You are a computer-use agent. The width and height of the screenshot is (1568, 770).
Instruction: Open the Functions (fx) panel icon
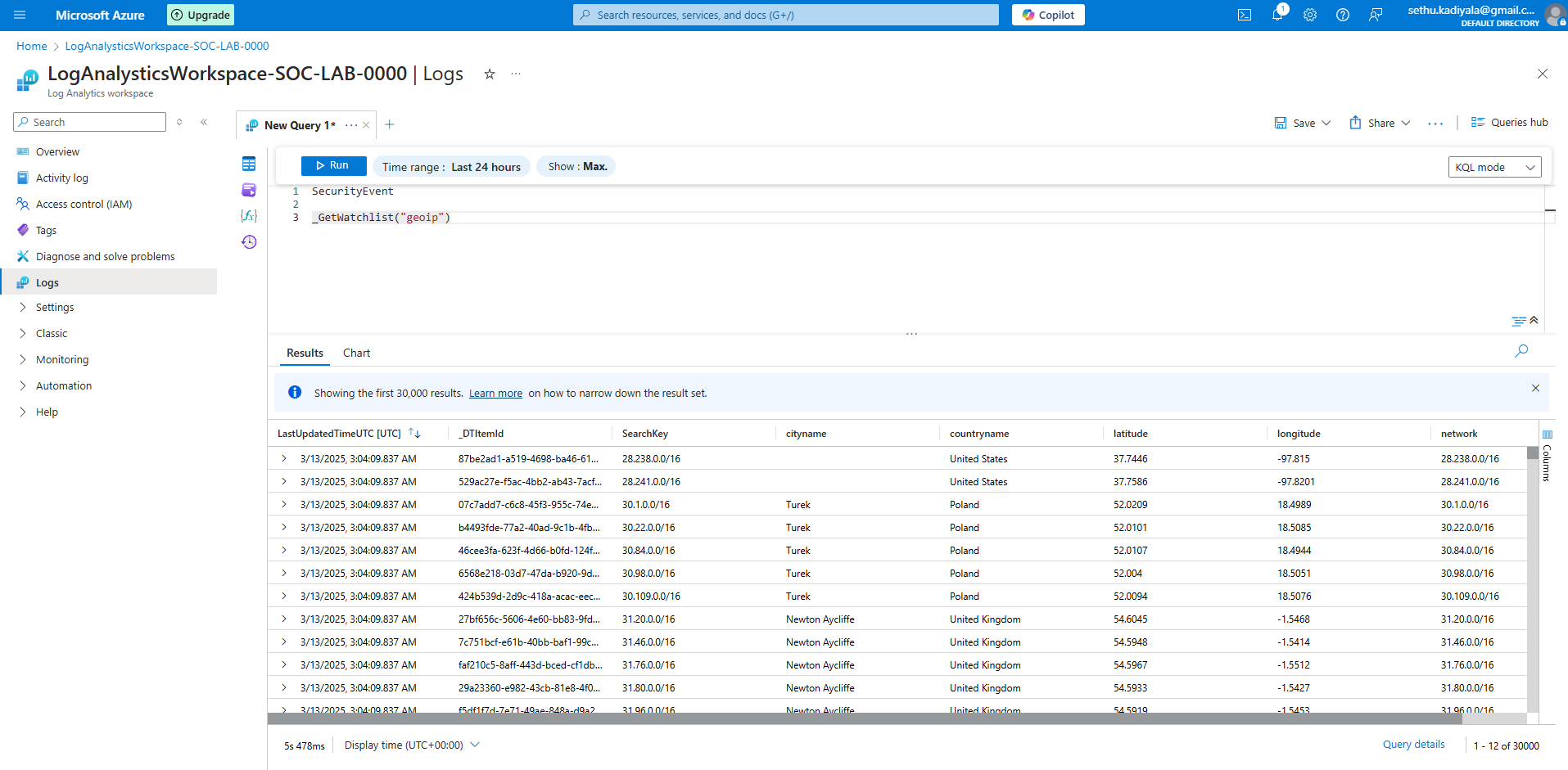[249, 216]
